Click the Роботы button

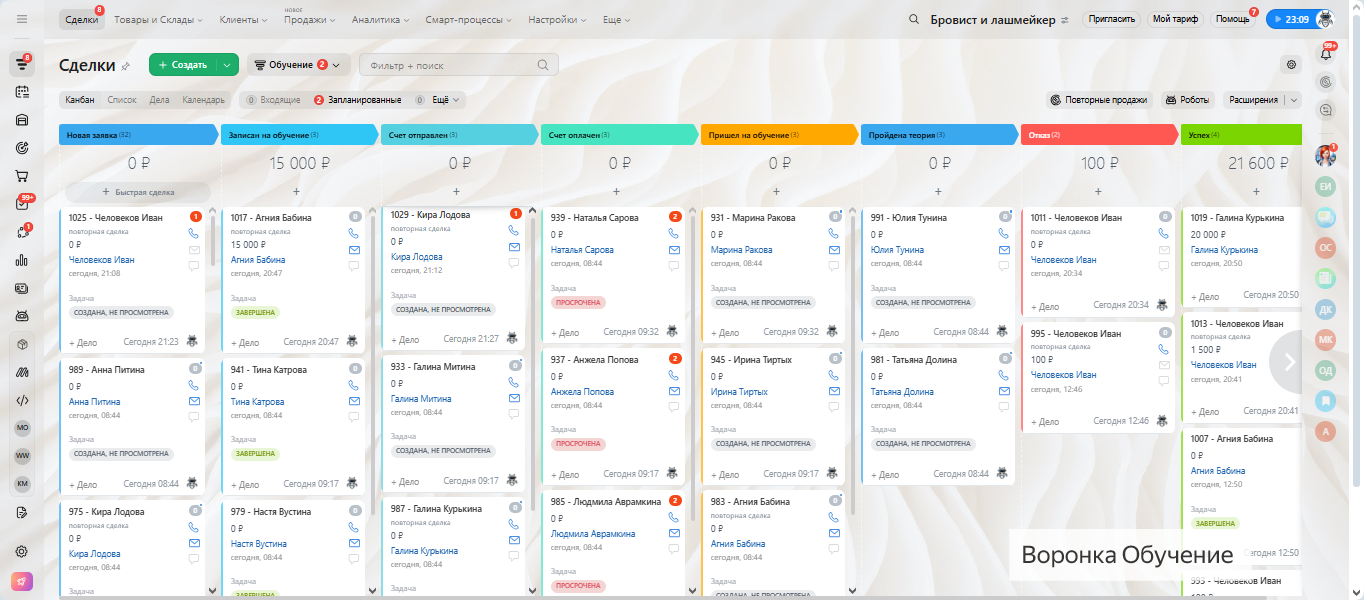(1185, 100)
